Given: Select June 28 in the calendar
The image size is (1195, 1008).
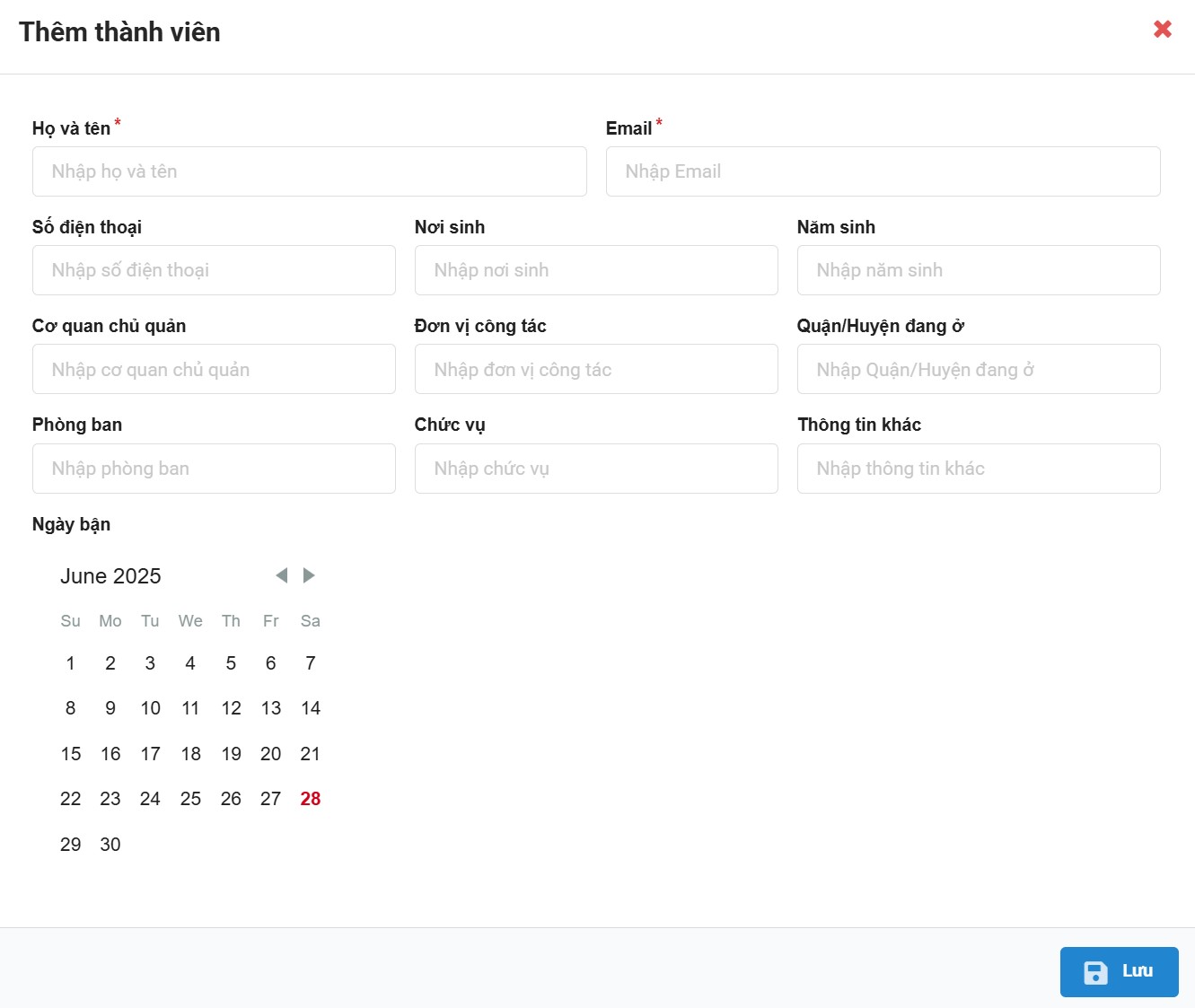Looking at the screenshot, I should point(311,799).
